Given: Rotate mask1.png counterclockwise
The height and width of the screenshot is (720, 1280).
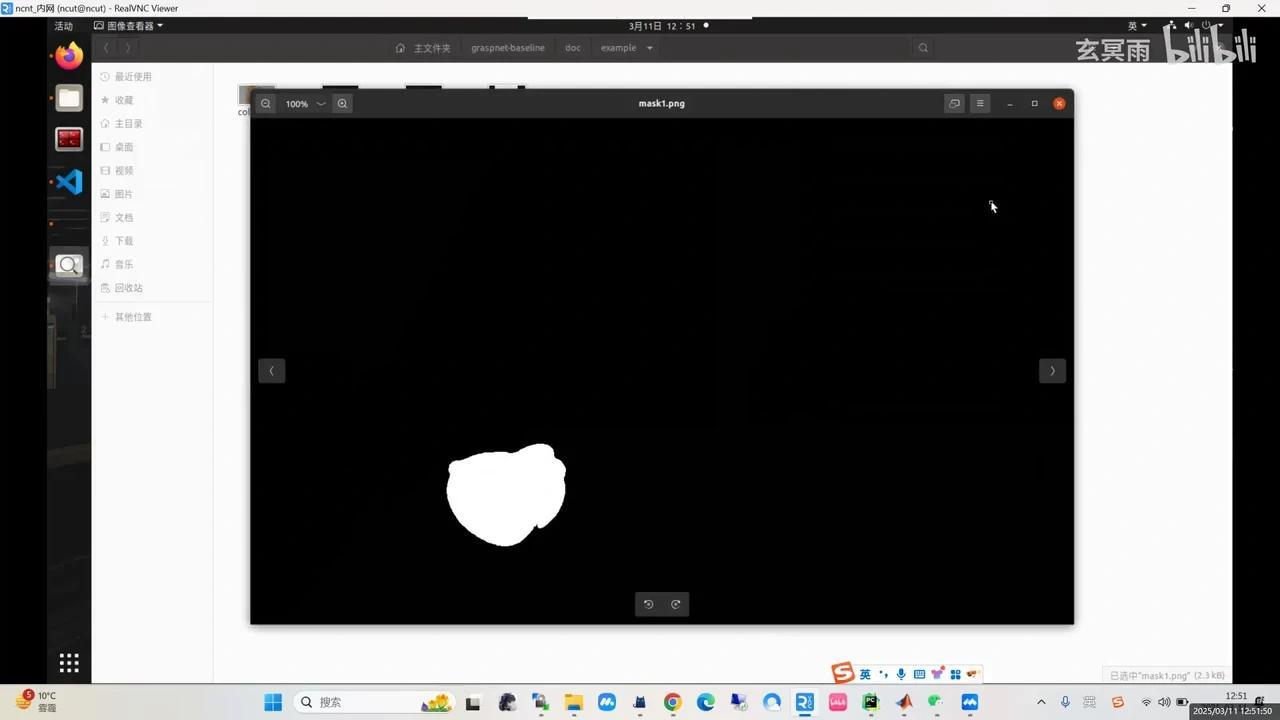Looking at the screenshot, I should pyautogui.click(x=648, y=604).
